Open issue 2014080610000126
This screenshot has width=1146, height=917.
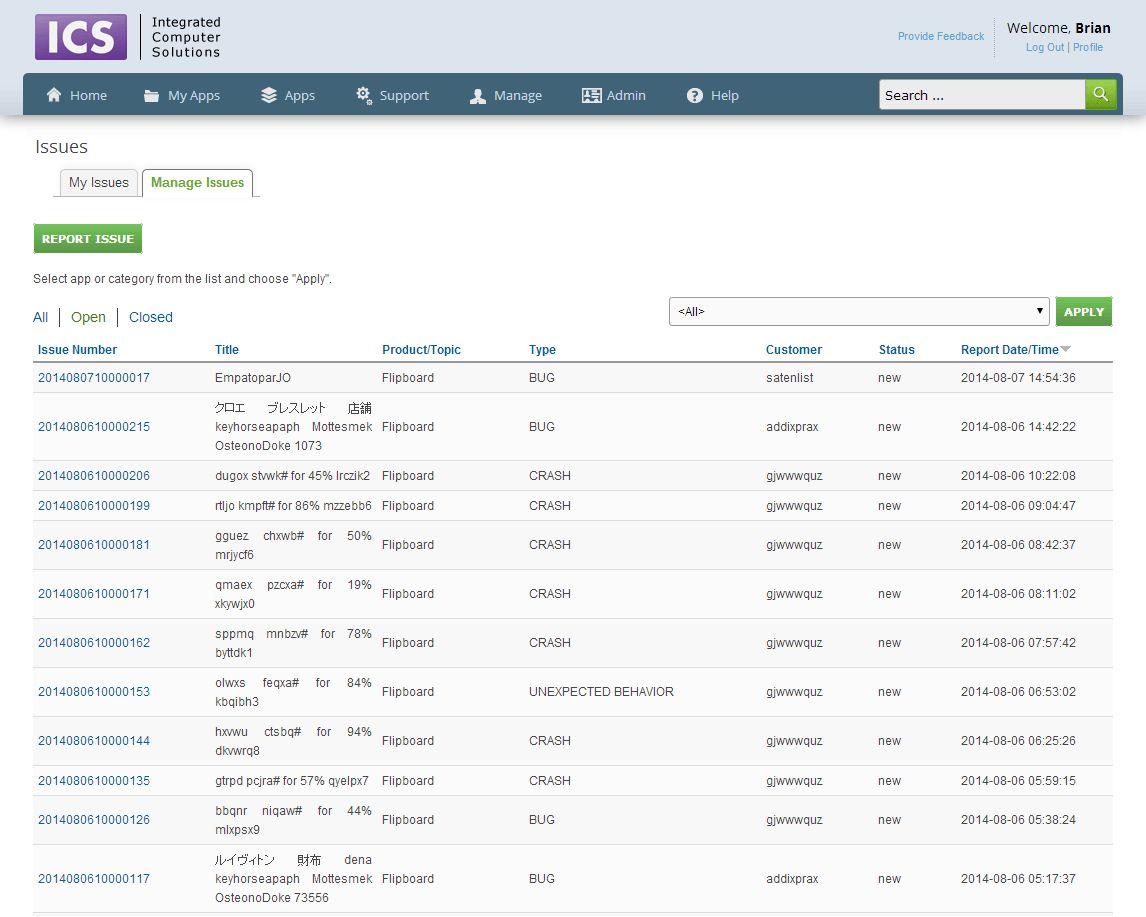click(94, 820)
